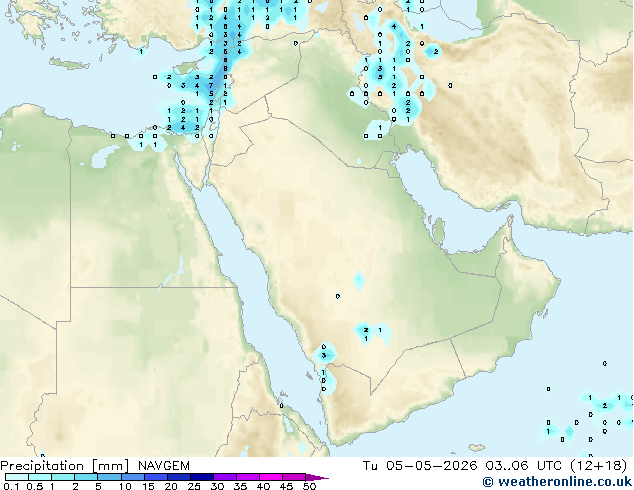Select the 40–45 mm magenta swatch
Screen dimensions: 634x490
tap(271, 477)
